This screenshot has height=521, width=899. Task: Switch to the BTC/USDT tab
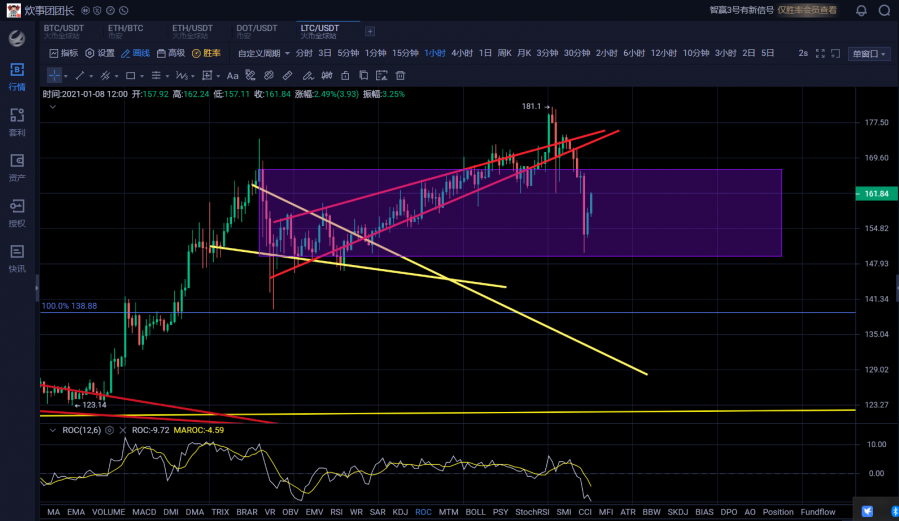click(64, 32)
